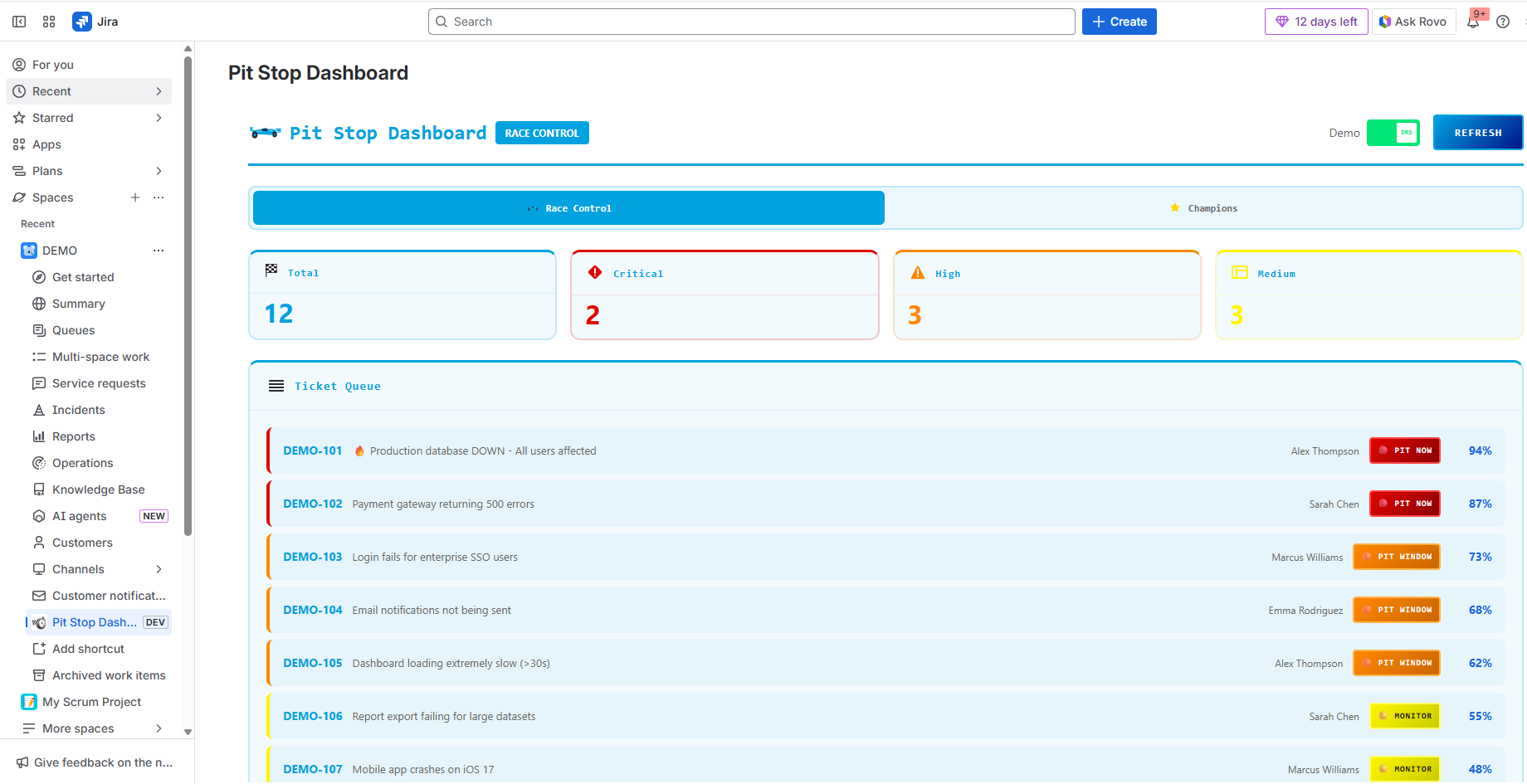Open the Reports chart icon
This screenshot has height=784, width=1527.
coord(39,436)
